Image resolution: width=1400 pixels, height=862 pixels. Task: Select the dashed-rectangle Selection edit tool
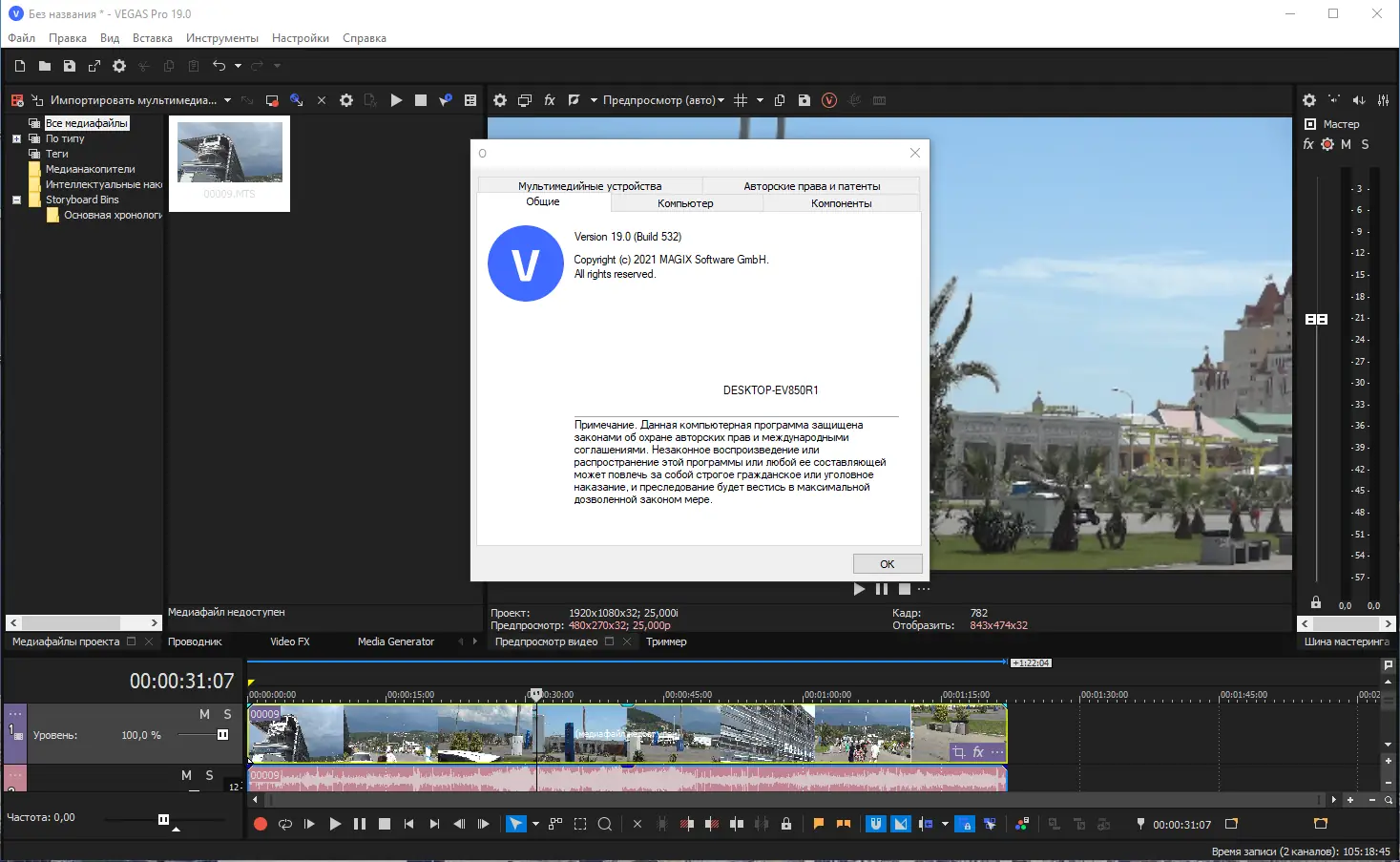tap(580, 824)
